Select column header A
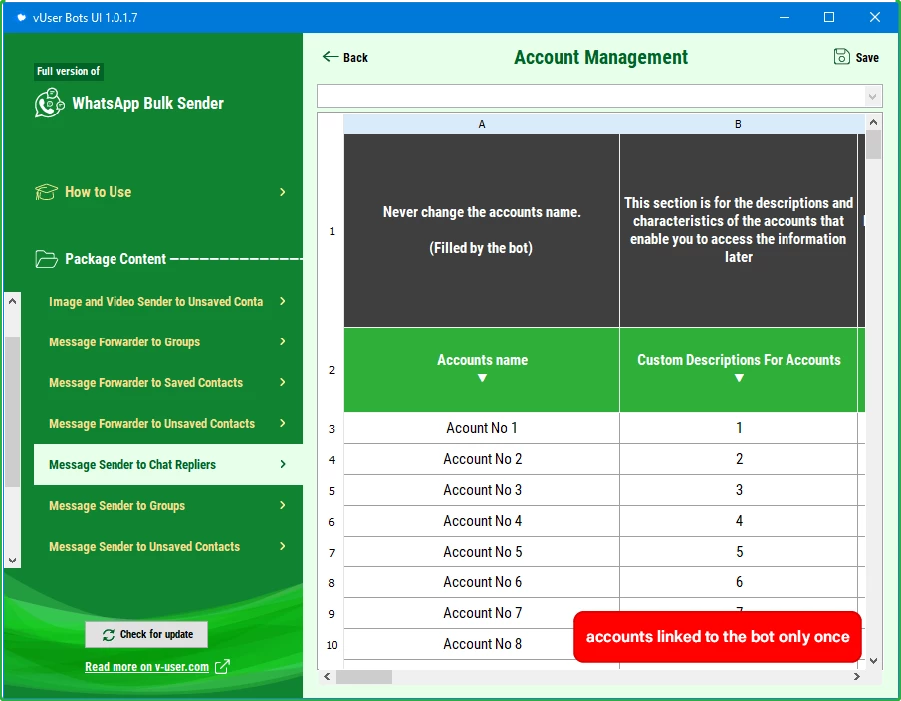The height and width of the screenshot is (701, 901). [482, 124]
